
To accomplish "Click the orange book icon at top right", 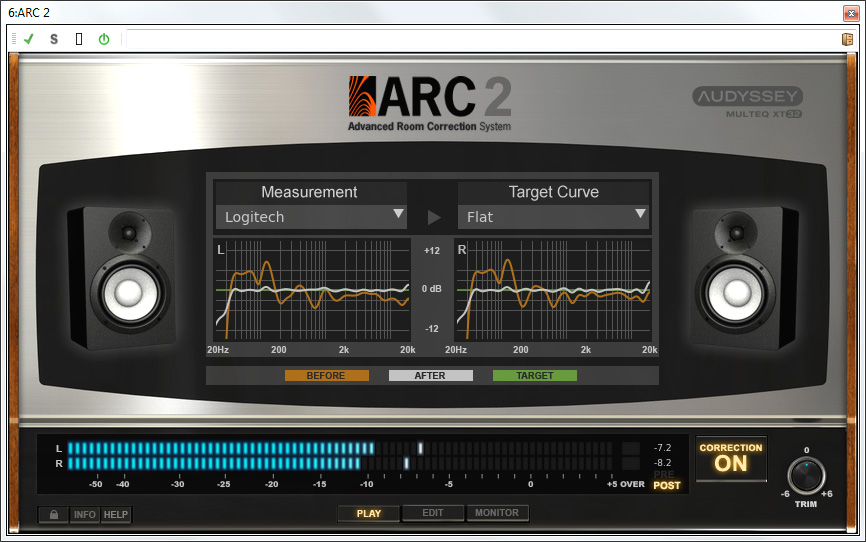I will 846,39.
